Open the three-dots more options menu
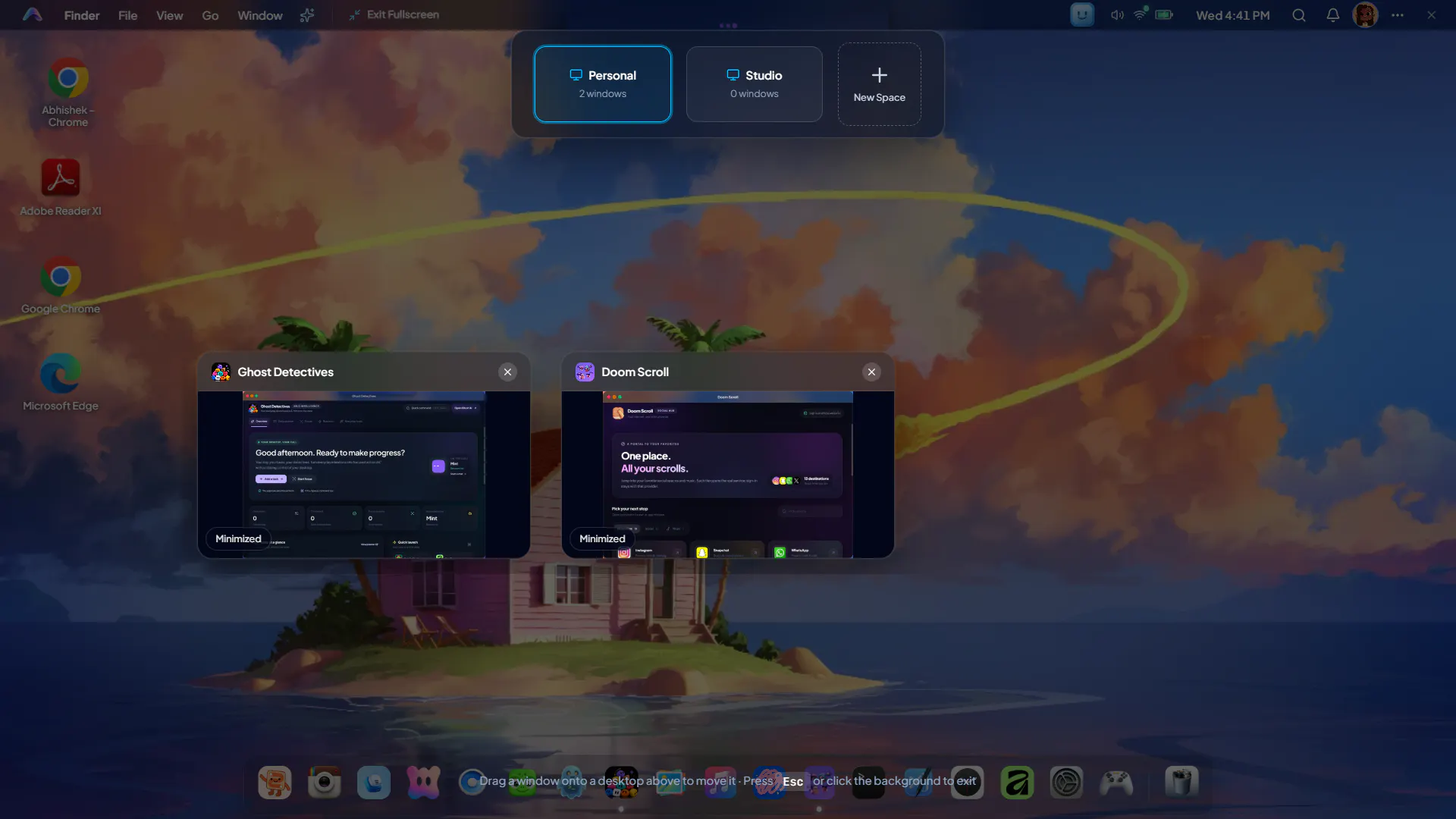Viewport: 1456px width, 819px height. [1398, 15]
